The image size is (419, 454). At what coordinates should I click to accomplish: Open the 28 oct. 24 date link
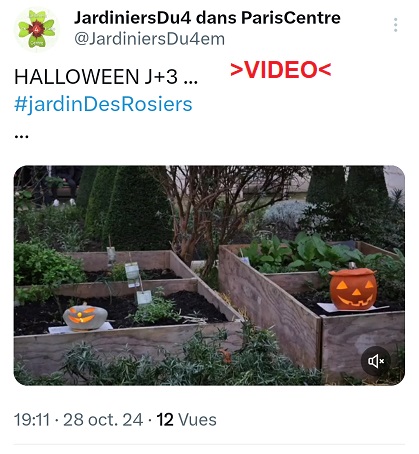(103, 419)
